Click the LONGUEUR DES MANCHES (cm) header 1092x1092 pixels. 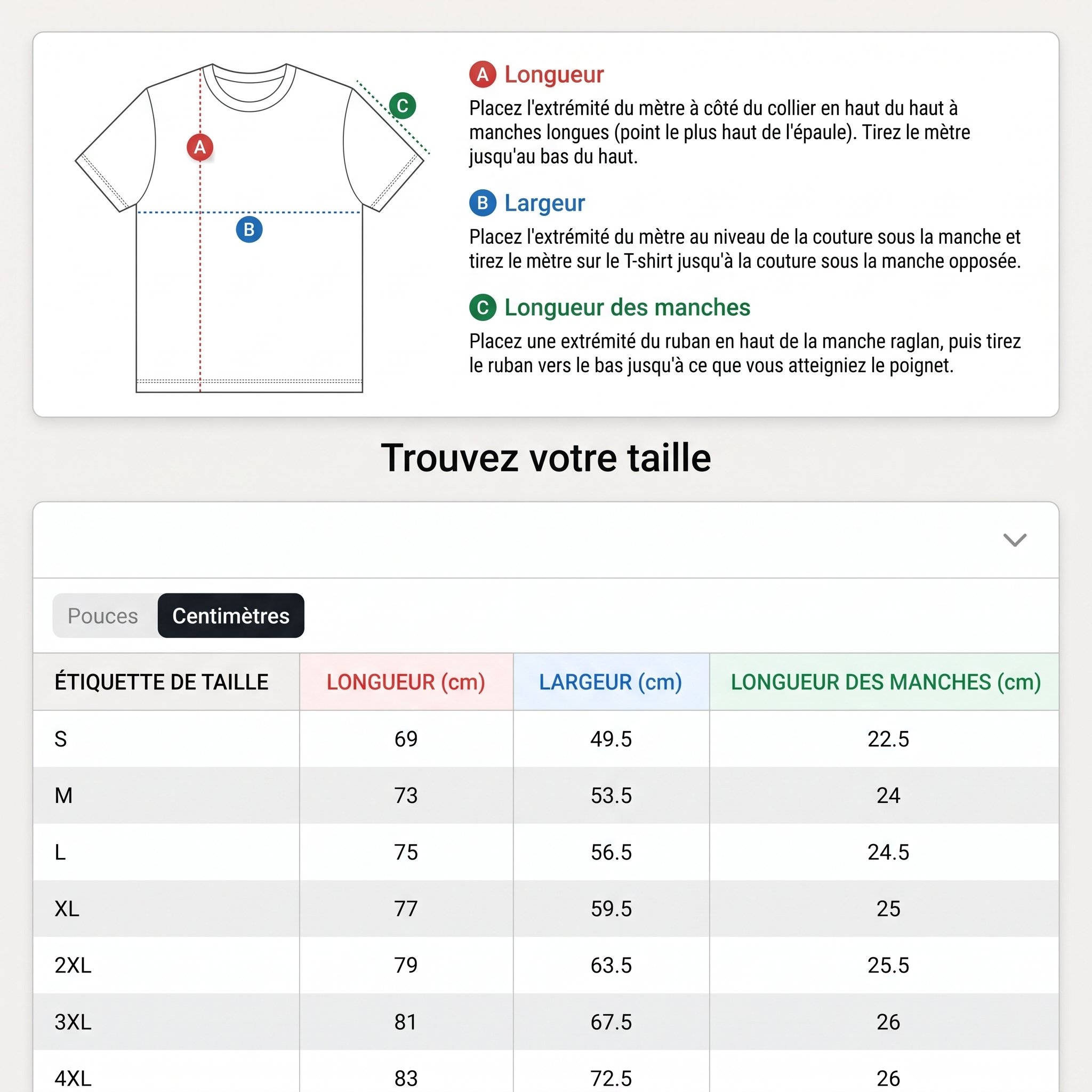pyautogui.click(x=885, y=681)
